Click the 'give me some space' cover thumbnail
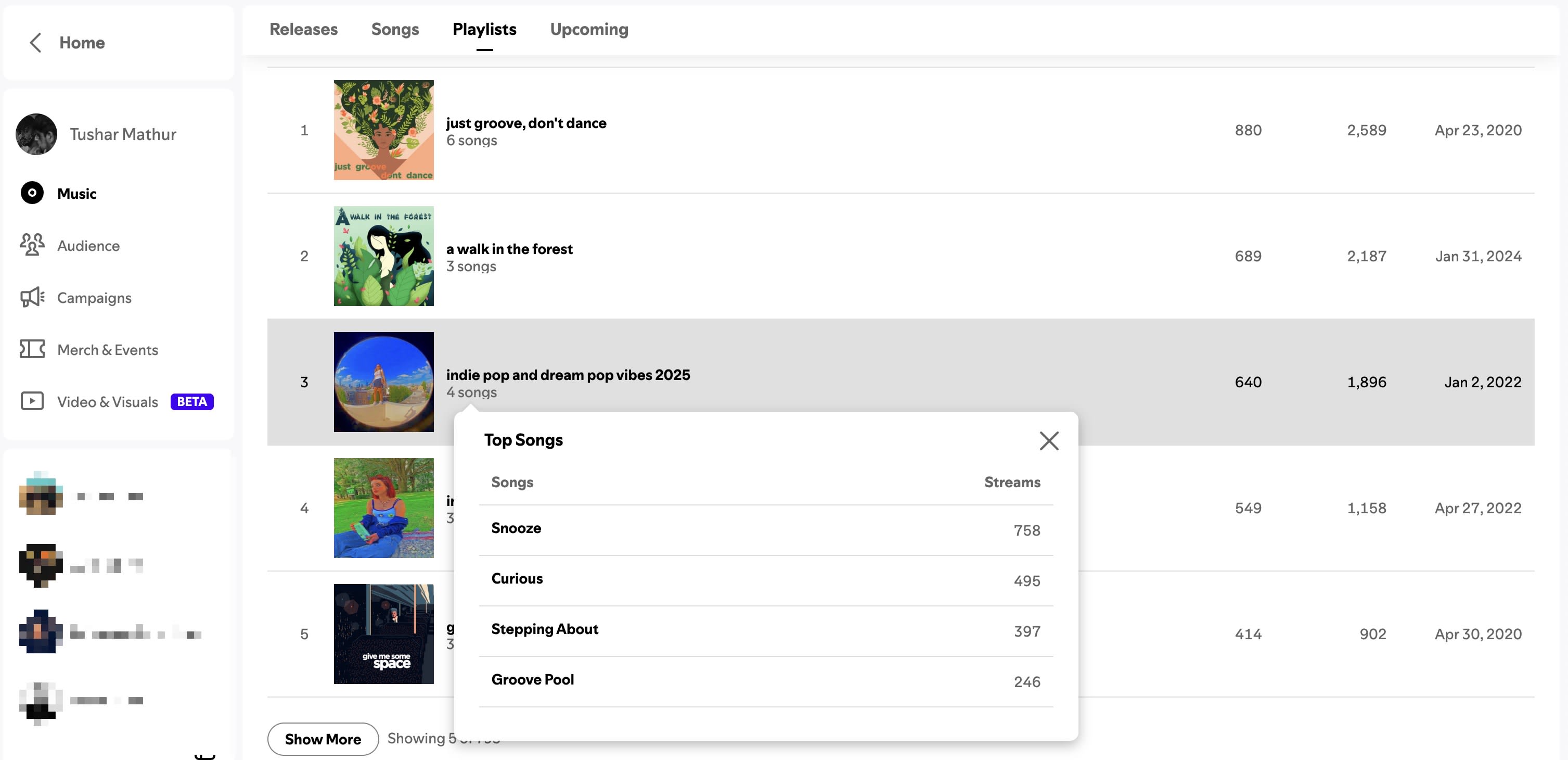1568x760 pixels. [383, 634]
